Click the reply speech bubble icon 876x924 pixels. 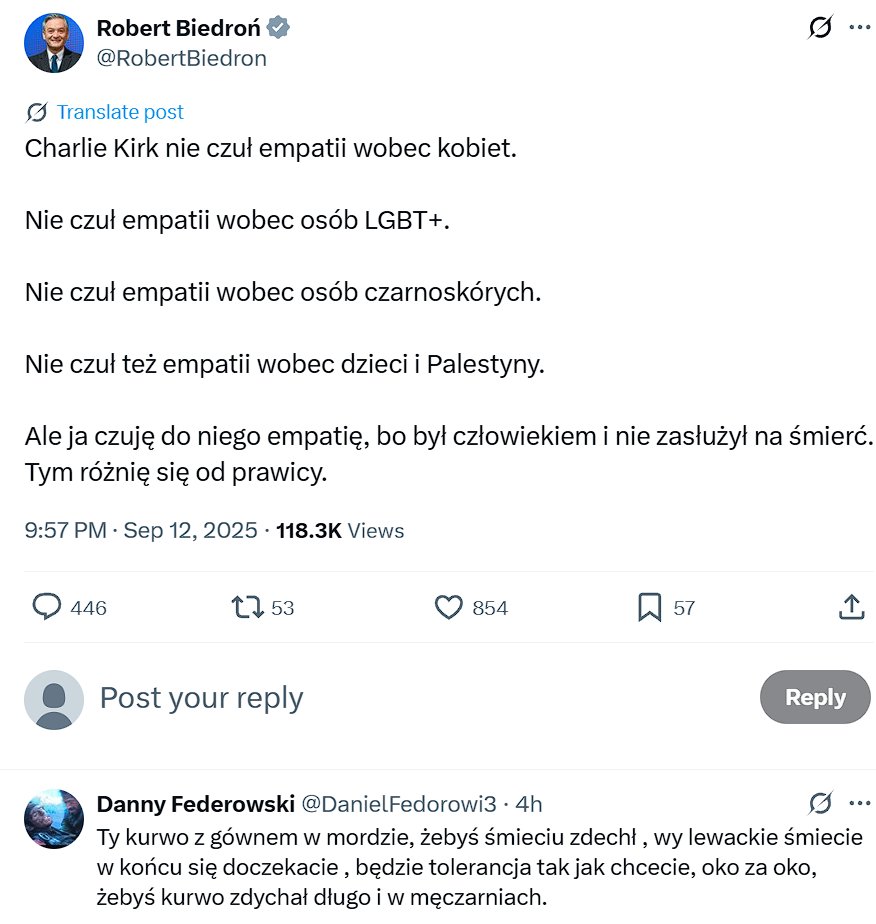48,607
